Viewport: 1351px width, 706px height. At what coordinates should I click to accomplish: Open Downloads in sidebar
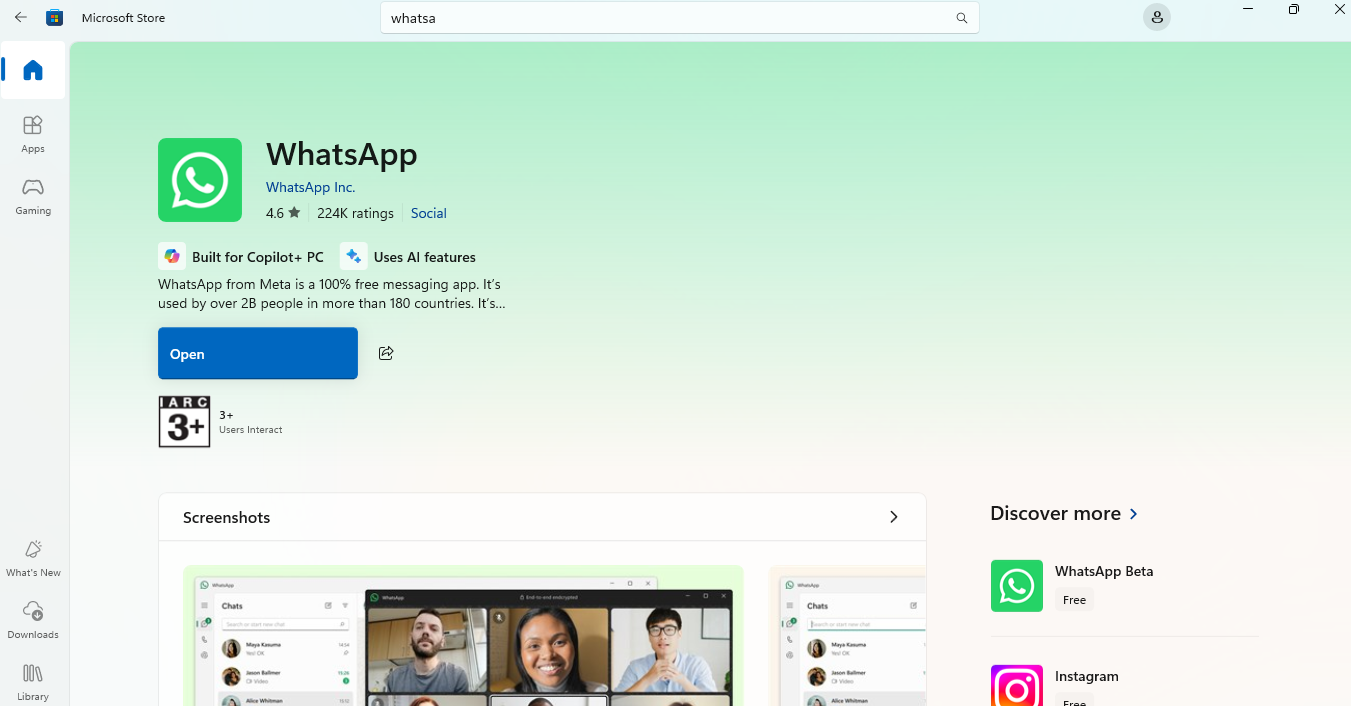pyautogui.click(x=33, y=620)
